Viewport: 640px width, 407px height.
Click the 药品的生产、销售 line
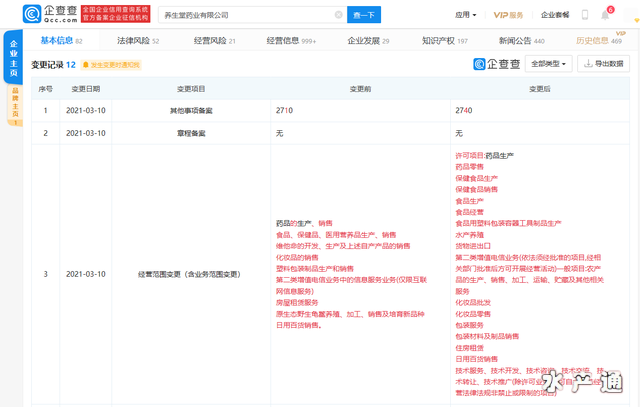pyautogui.click(x=304, y=223)
